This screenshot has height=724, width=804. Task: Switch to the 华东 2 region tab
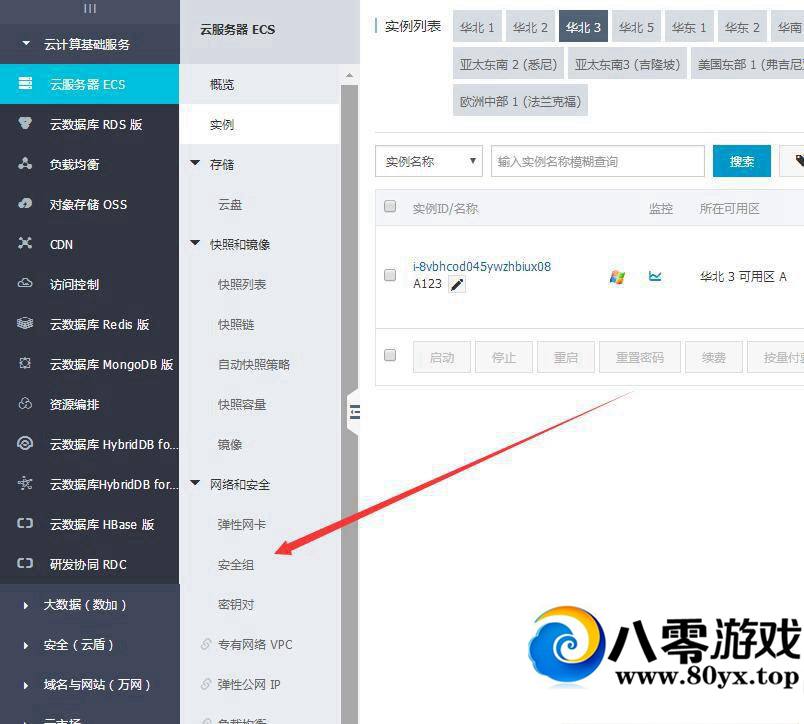point(742,27)
